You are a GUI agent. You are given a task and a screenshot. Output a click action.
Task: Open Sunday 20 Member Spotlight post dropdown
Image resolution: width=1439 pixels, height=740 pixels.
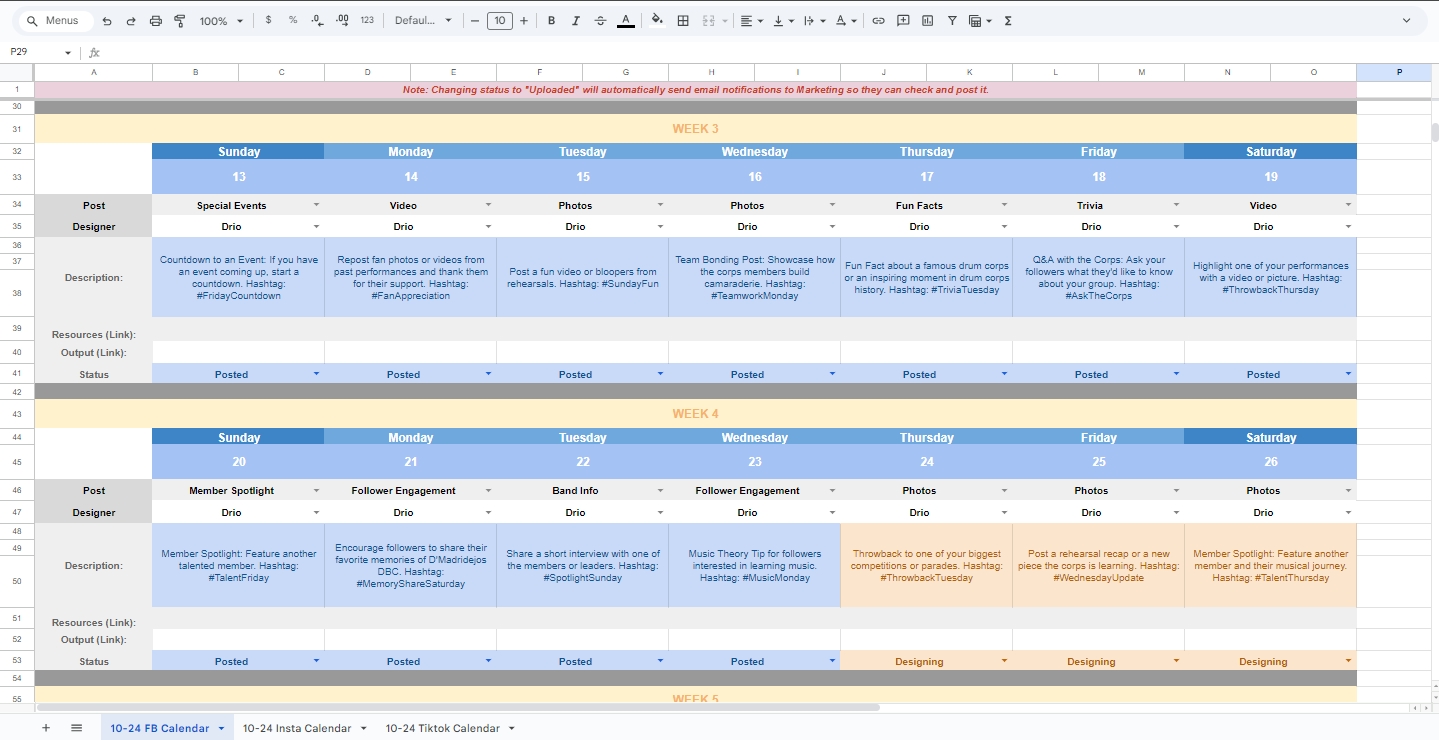[316, 491]
